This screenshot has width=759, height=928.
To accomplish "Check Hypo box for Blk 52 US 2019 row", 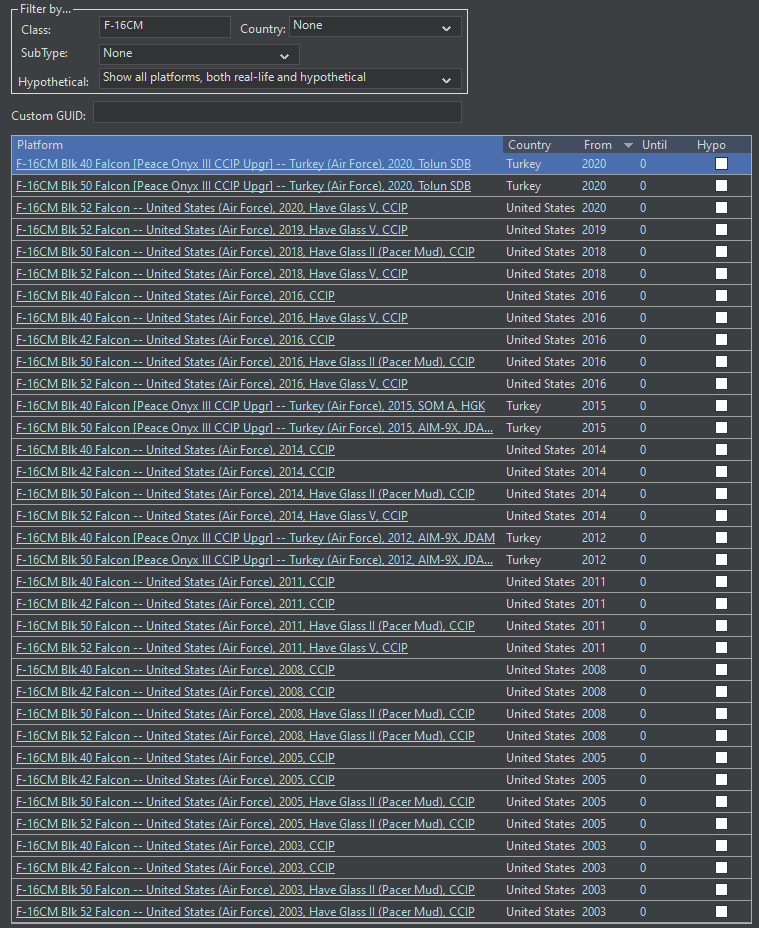I will click(721, 230).
